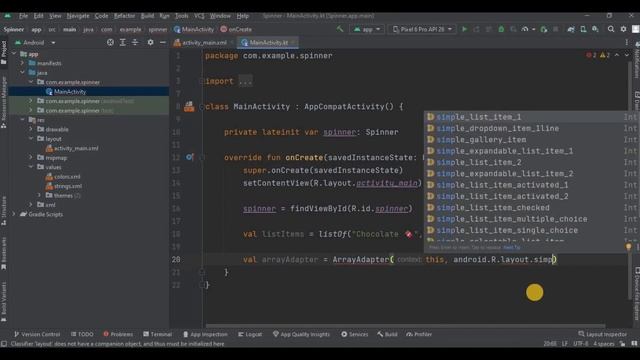
Task: Click onCreate in the navigation breadcrumb
Action: click(236, 29)
